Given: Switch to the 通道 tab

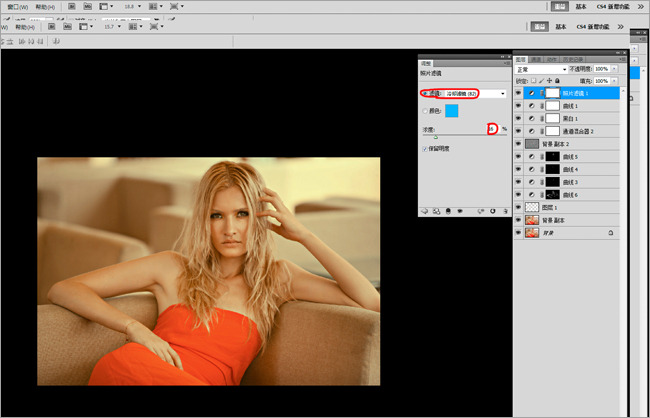Looking at the screenshot, I should coord(536,60).
